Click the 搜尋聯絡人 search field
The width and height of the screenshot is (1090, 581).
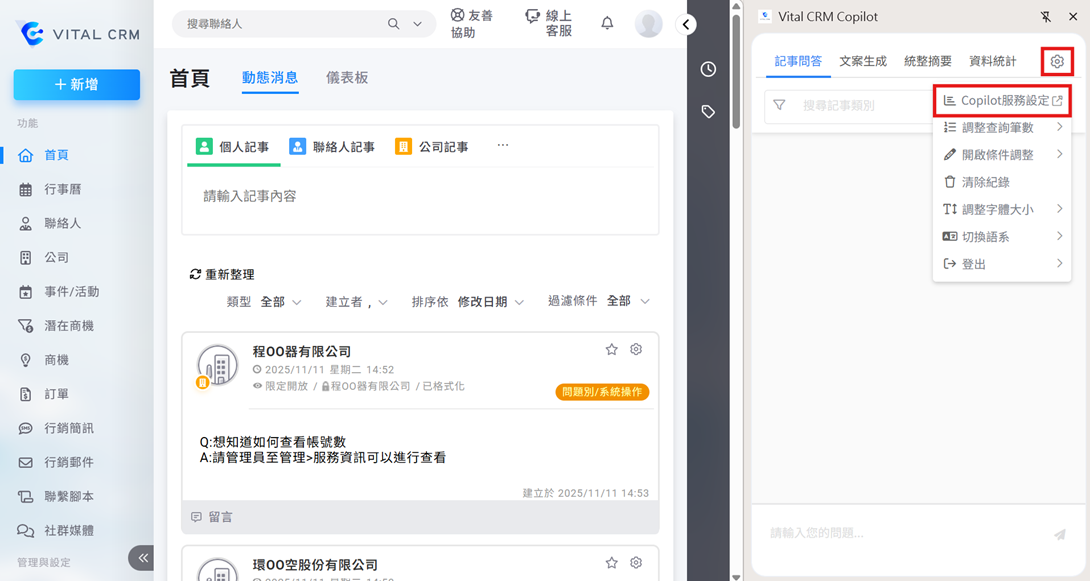pos(285,24)
